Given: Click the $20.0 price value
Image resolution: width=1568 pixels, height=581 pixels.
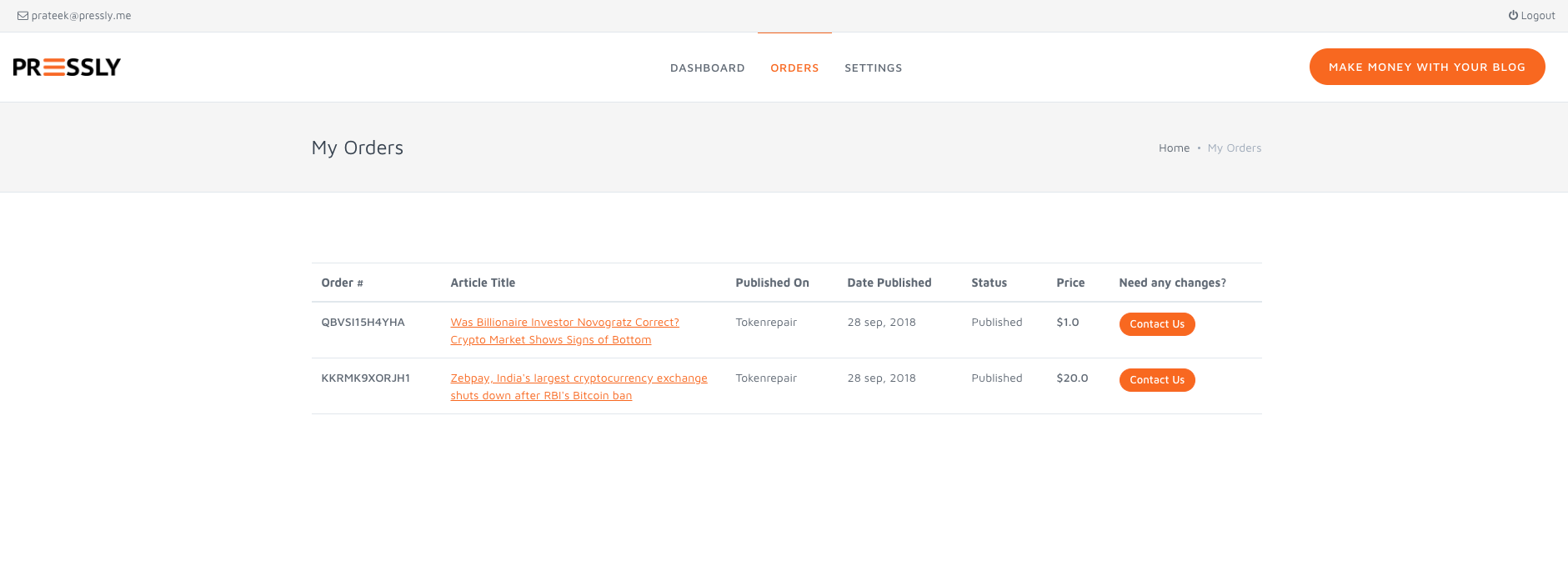Looking at the screenshot, I should point(1072,378).
